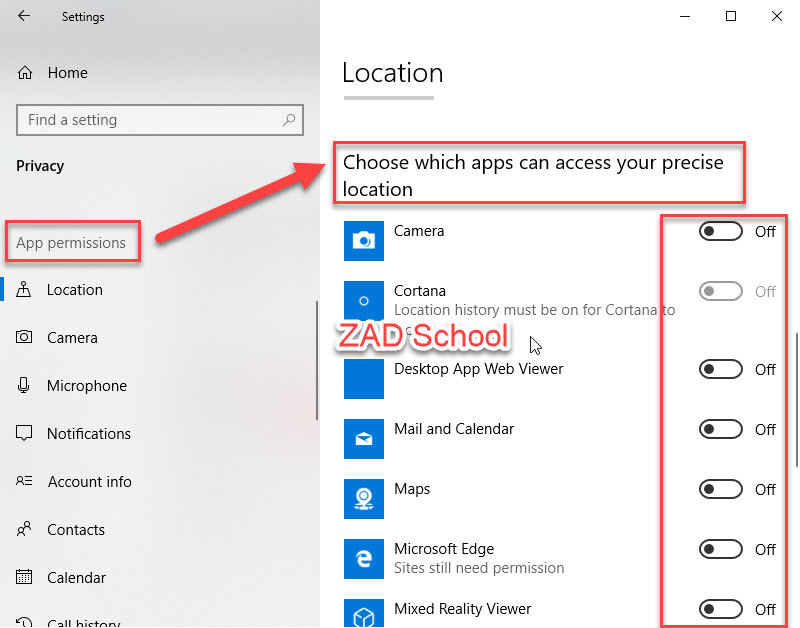The height and width of the screenshot is (628, 800).
Task: Click the sidebar vertical scrollbar
Action: click(317, 360)
